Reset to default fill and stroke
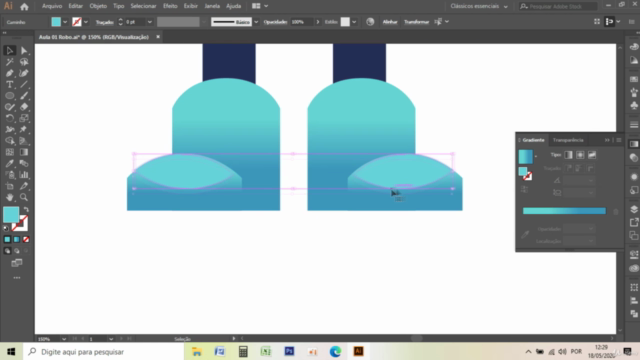The width and height of the screenshot is (640, 360). 6,228
